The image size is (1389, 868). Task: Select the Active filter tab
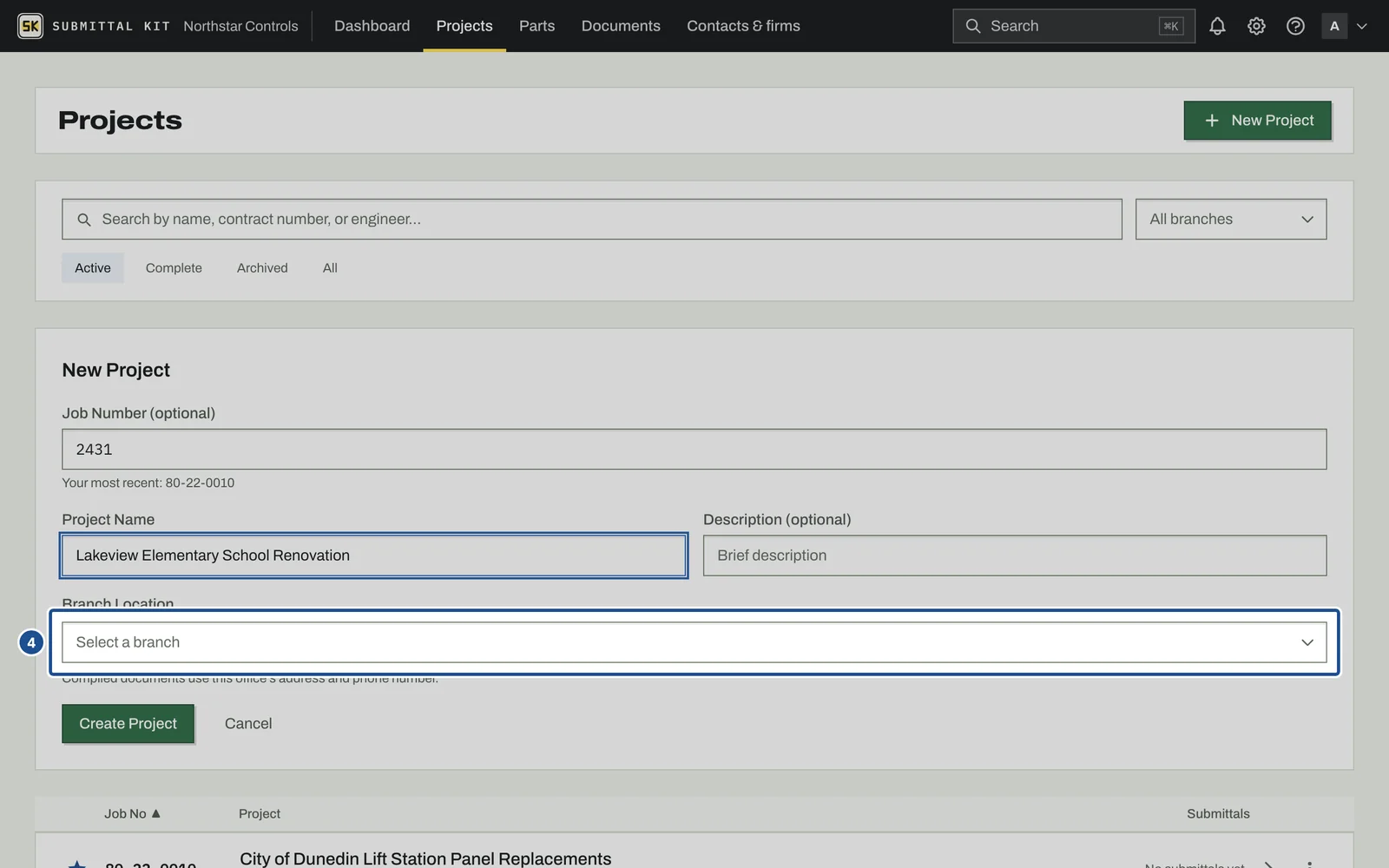pyautogui.click(x=93, y=268)
